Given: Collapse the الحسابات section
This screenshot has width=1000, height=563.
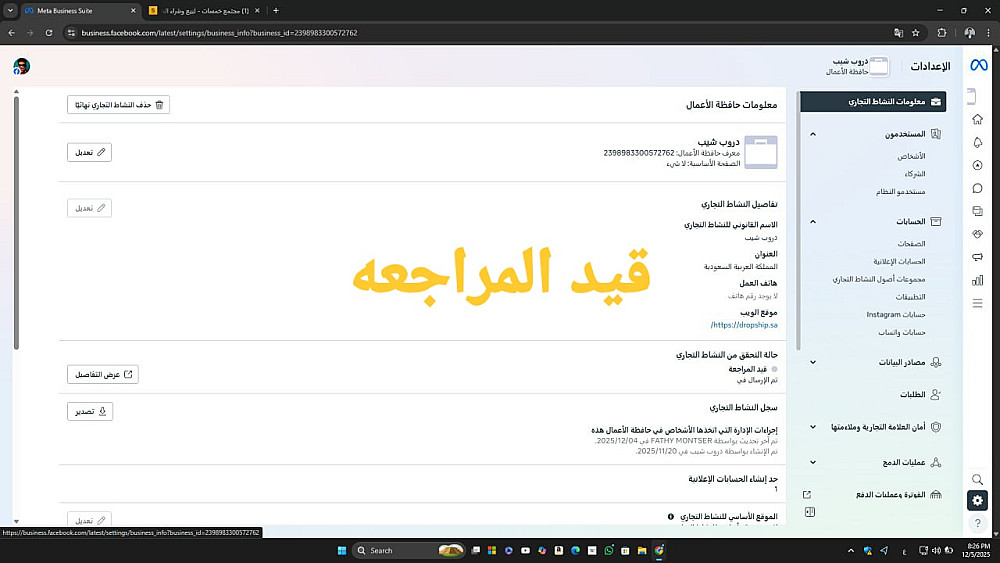Looking at the screenshot, I should pos(812,222).
